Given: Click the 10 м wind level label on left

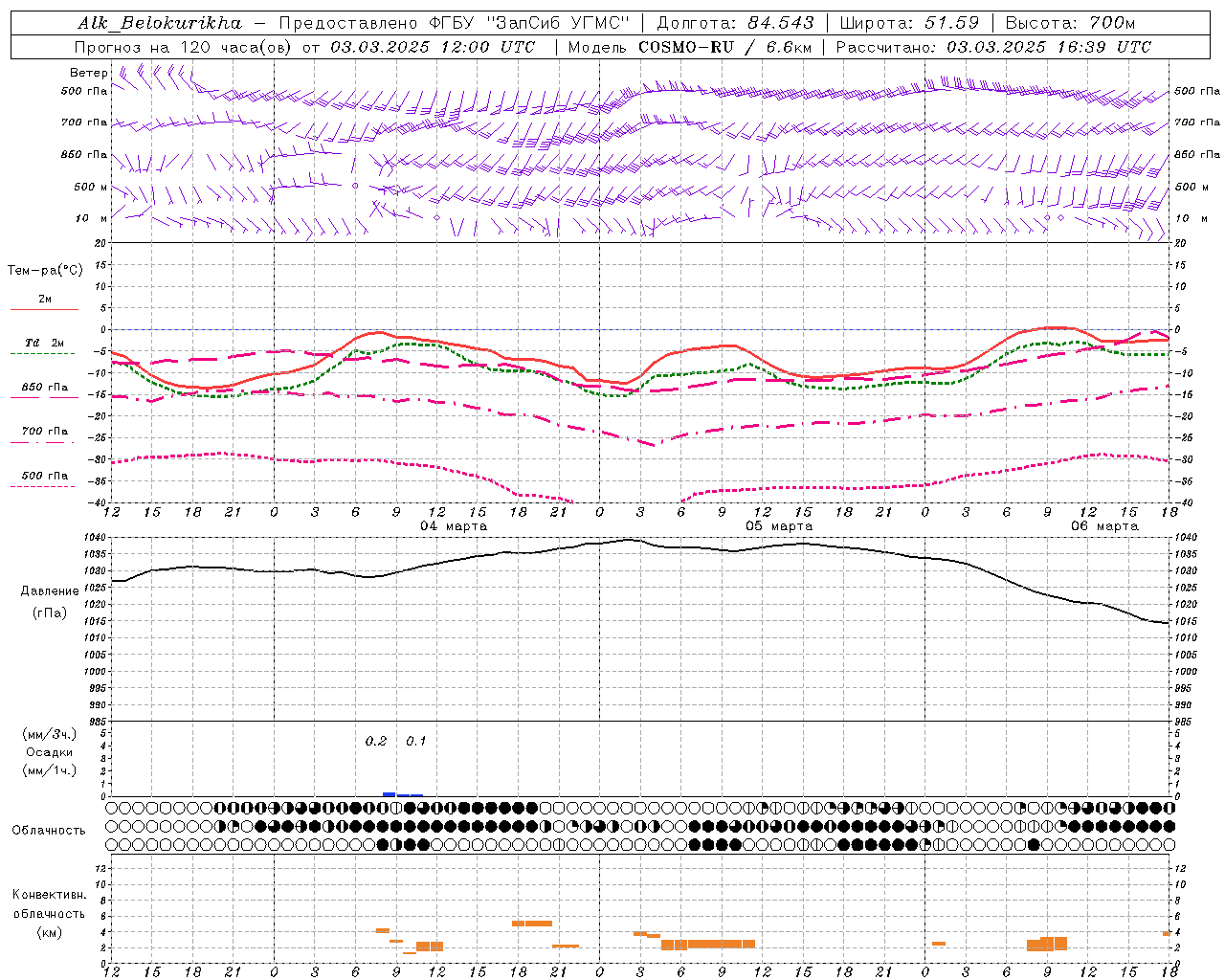Looking at the screenshot, I should click(x=91, y=218).
